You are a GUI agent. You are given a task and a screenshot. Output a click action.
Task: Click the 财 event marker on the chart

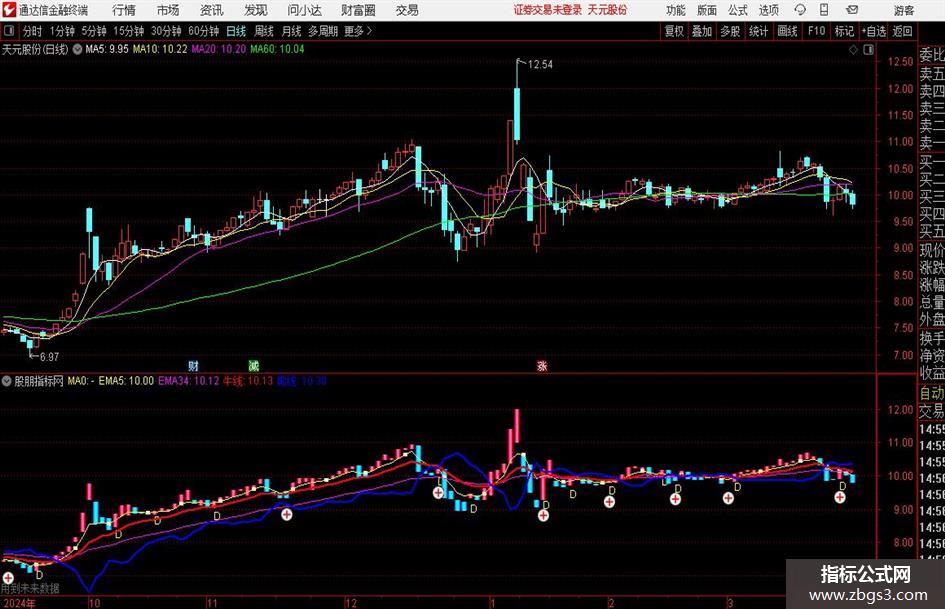(x=193, y=365)
